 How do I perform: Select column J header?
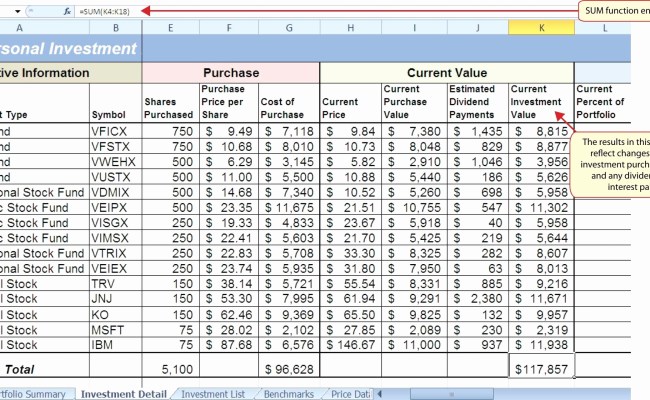point(478,28)
